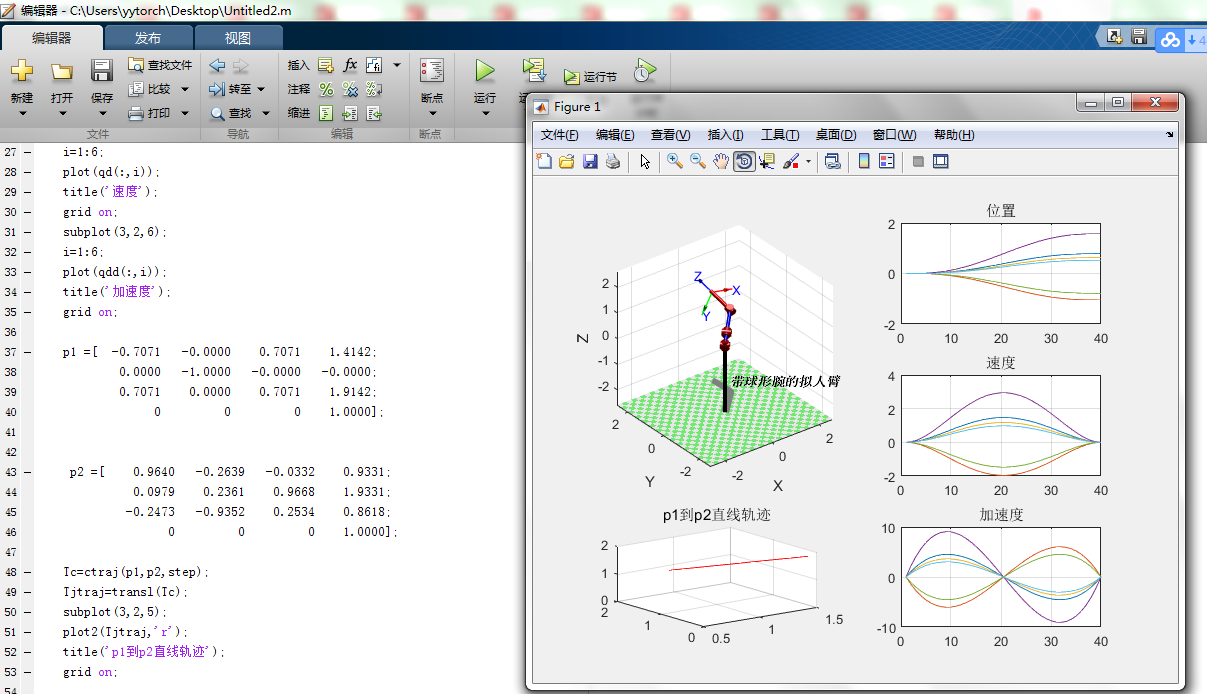Enable the Zoom Out tool in Figure window

[x=696, y=161]
